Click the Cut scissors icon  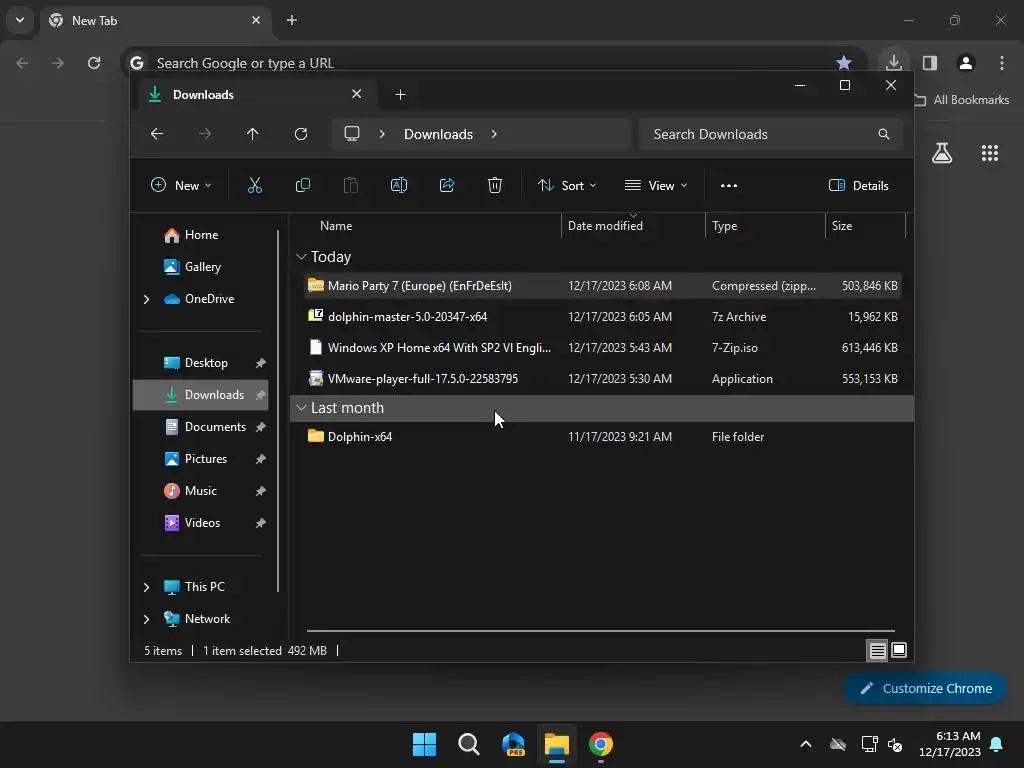255,185
